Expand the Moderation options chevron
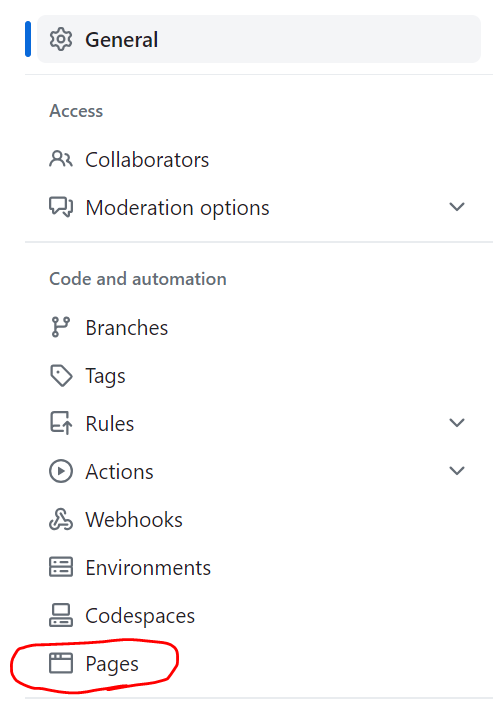The height and width of the screenshot is (705, 499). 457,207
